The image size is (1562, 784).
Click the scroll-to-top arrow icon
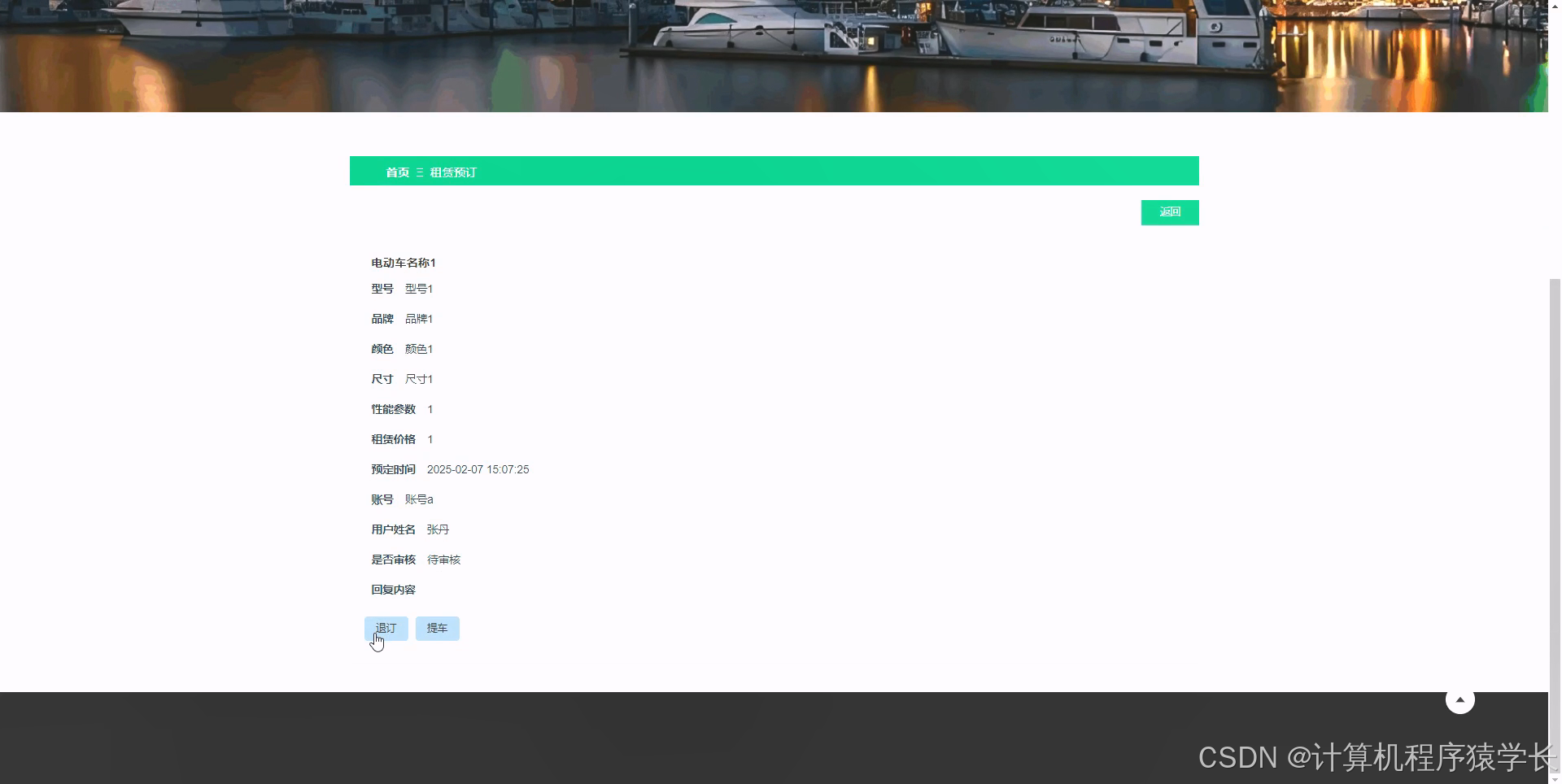coord(1460,699)
